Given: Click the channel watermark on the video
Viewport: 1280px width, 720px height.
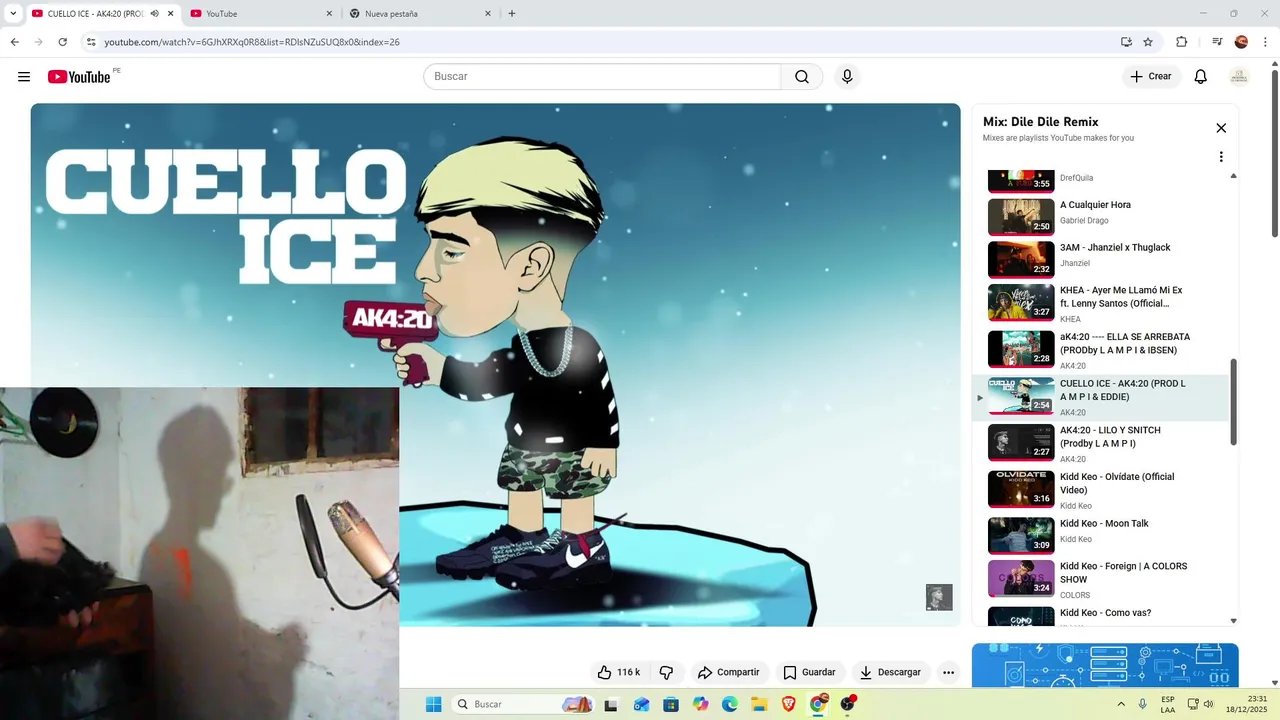Looking at the screenshot, I should click(939, 597).
